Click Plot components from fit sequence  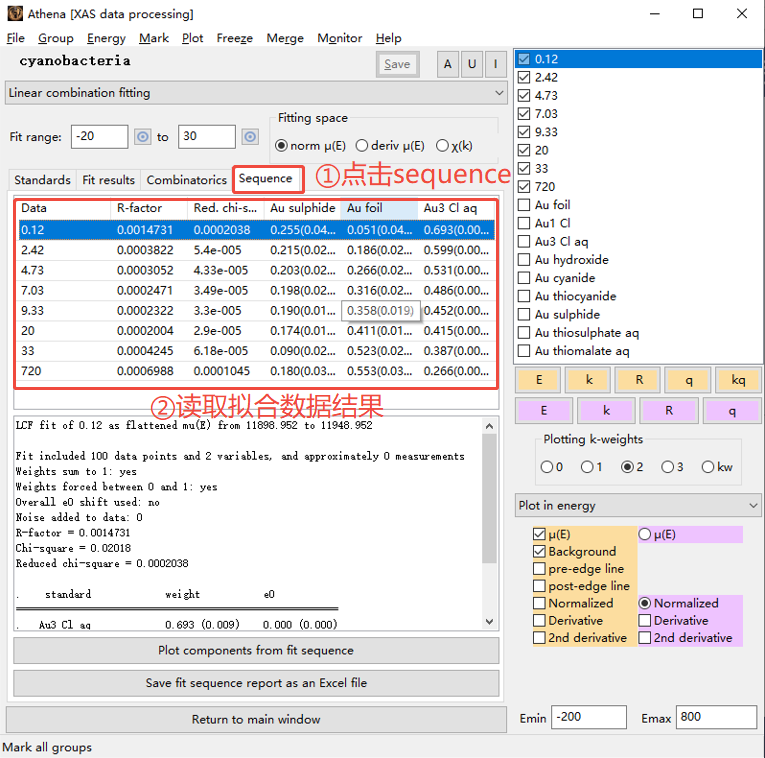tap(256, 650)
